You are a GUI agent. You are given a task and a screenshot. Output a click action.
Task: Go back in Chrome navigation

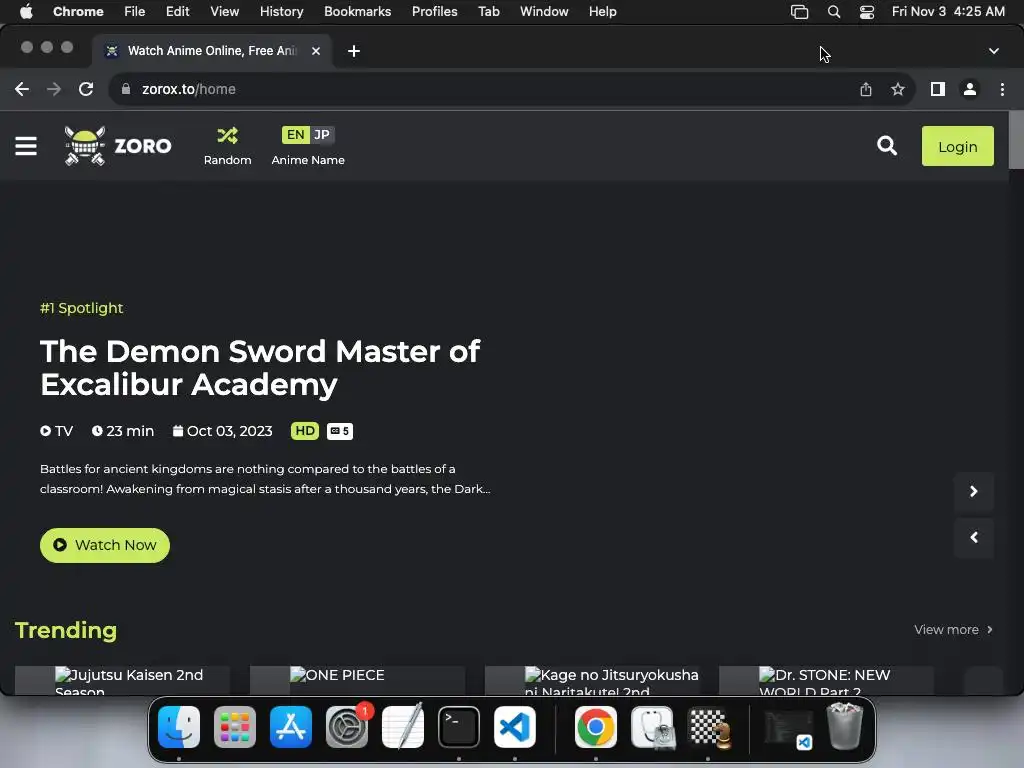(x=22, y=89)
